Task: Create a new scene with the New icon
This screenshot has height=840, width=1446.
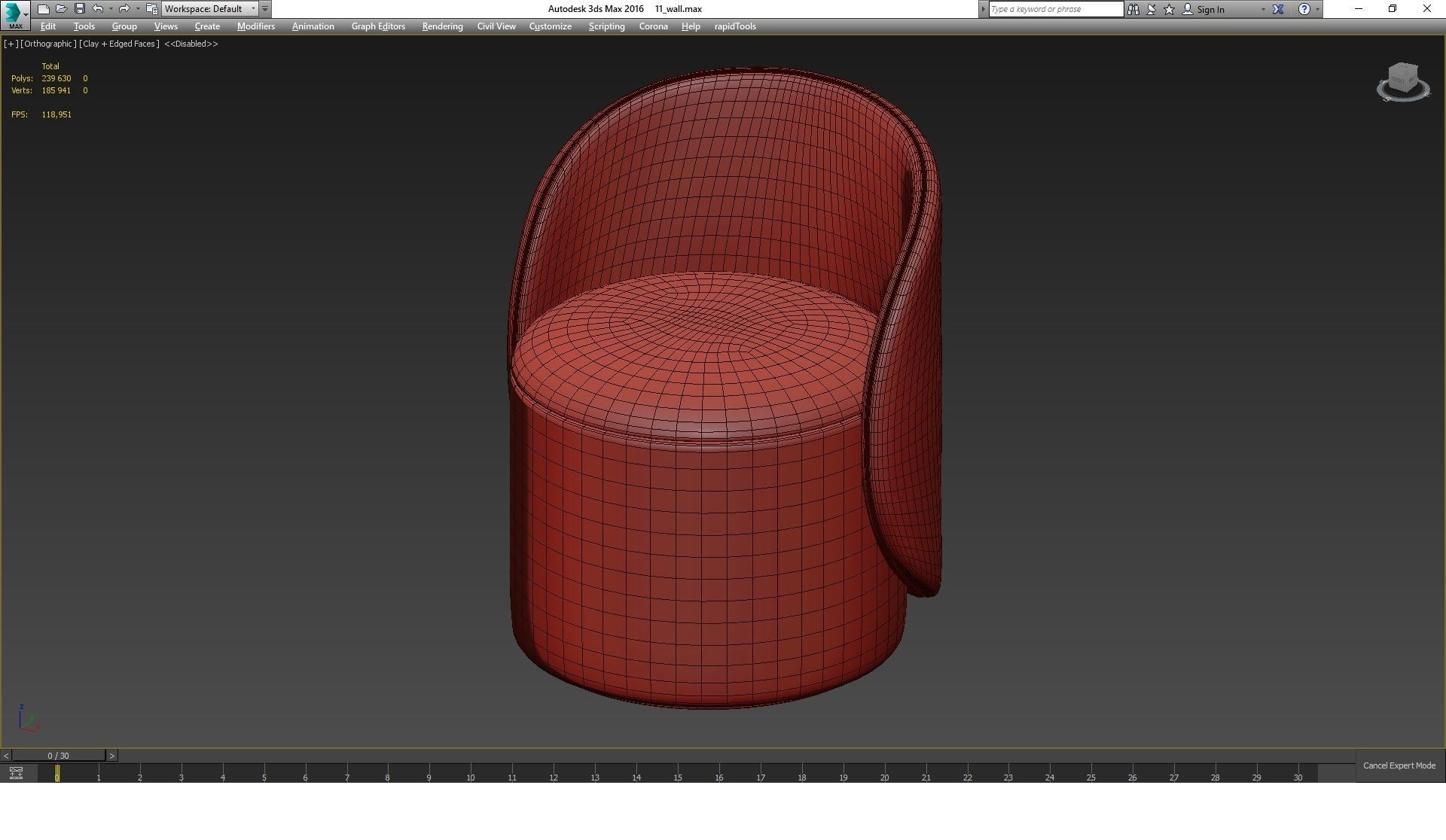Action: [x=43, y=9]
